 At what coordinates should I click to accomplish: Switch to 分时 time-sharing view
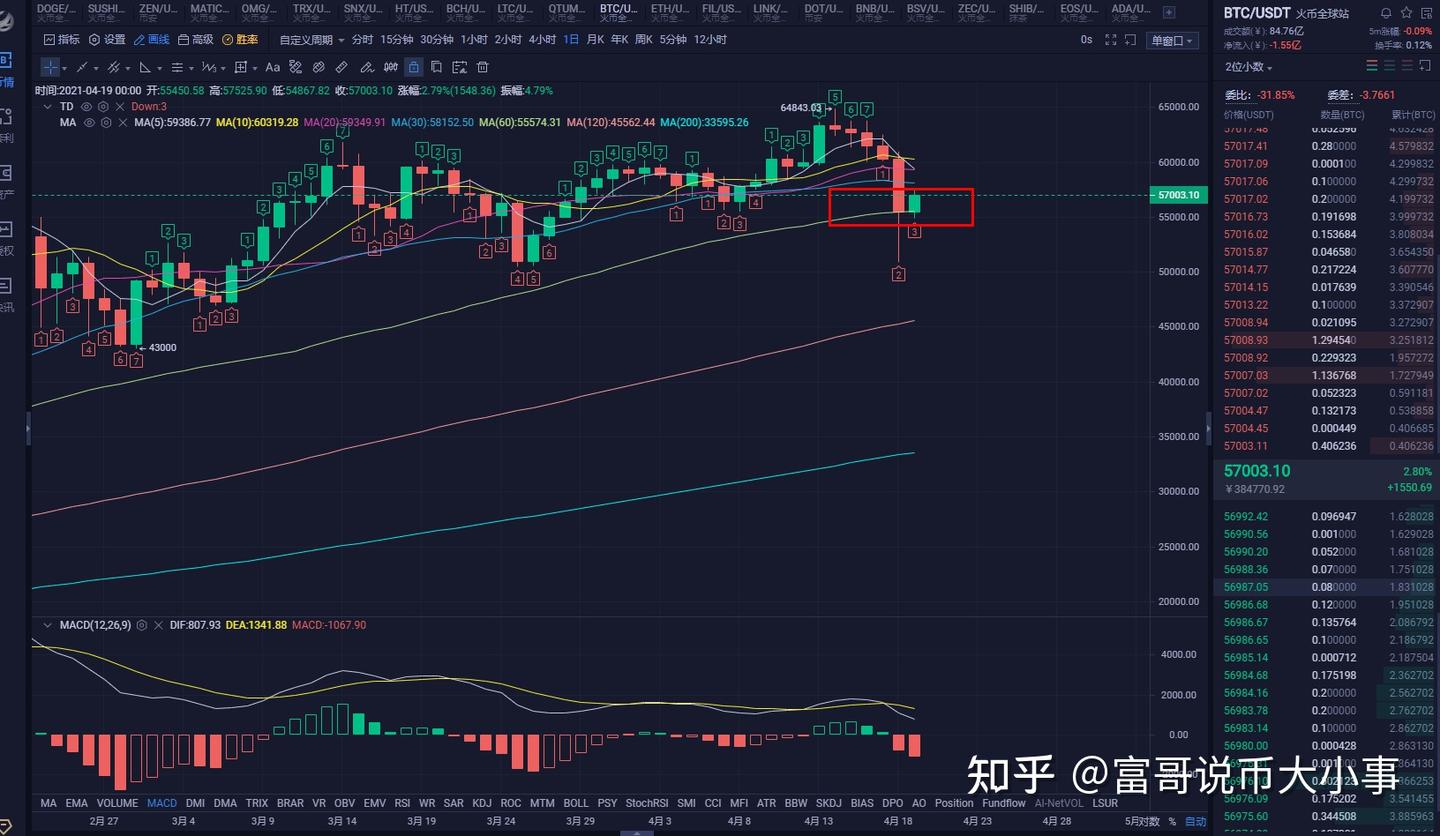click(362, 40)
